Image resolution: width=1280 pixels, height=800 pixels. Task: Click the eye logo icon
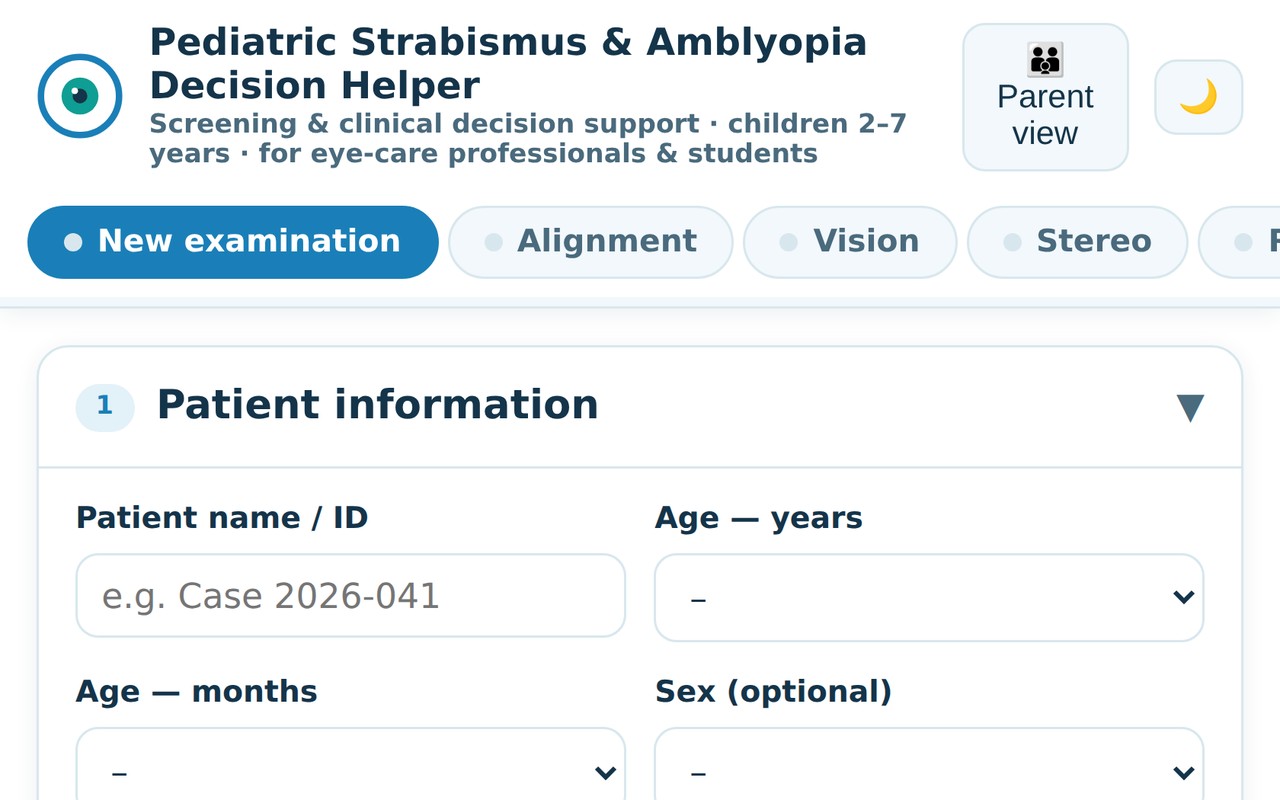(x=80, y=96)
